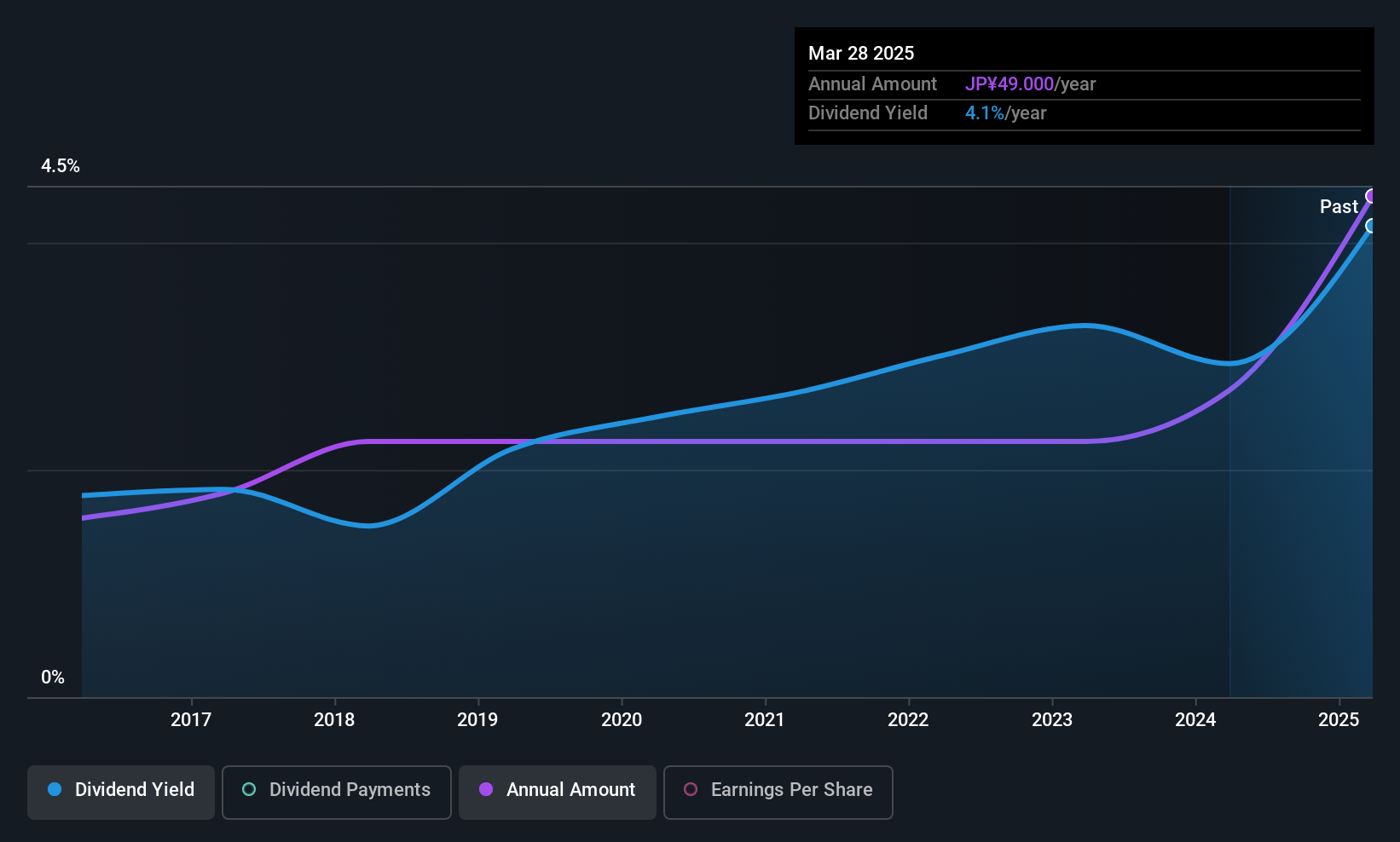Click the 2023 x-axis label
1400x842 pixels.
point(1052,720)
